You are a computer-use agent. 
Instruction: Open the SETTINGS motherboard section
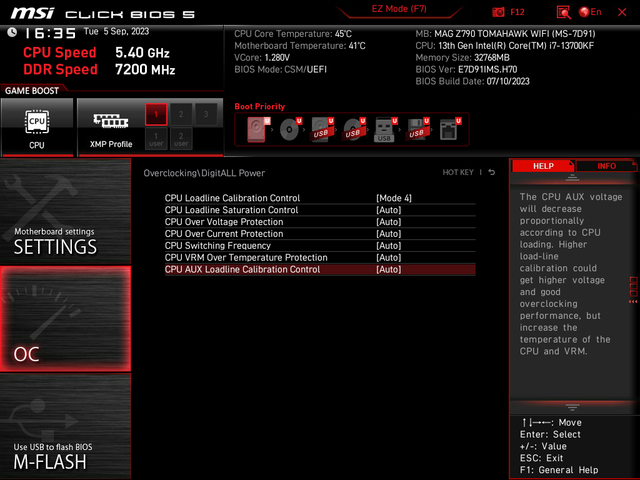click(x=65, y=211)
